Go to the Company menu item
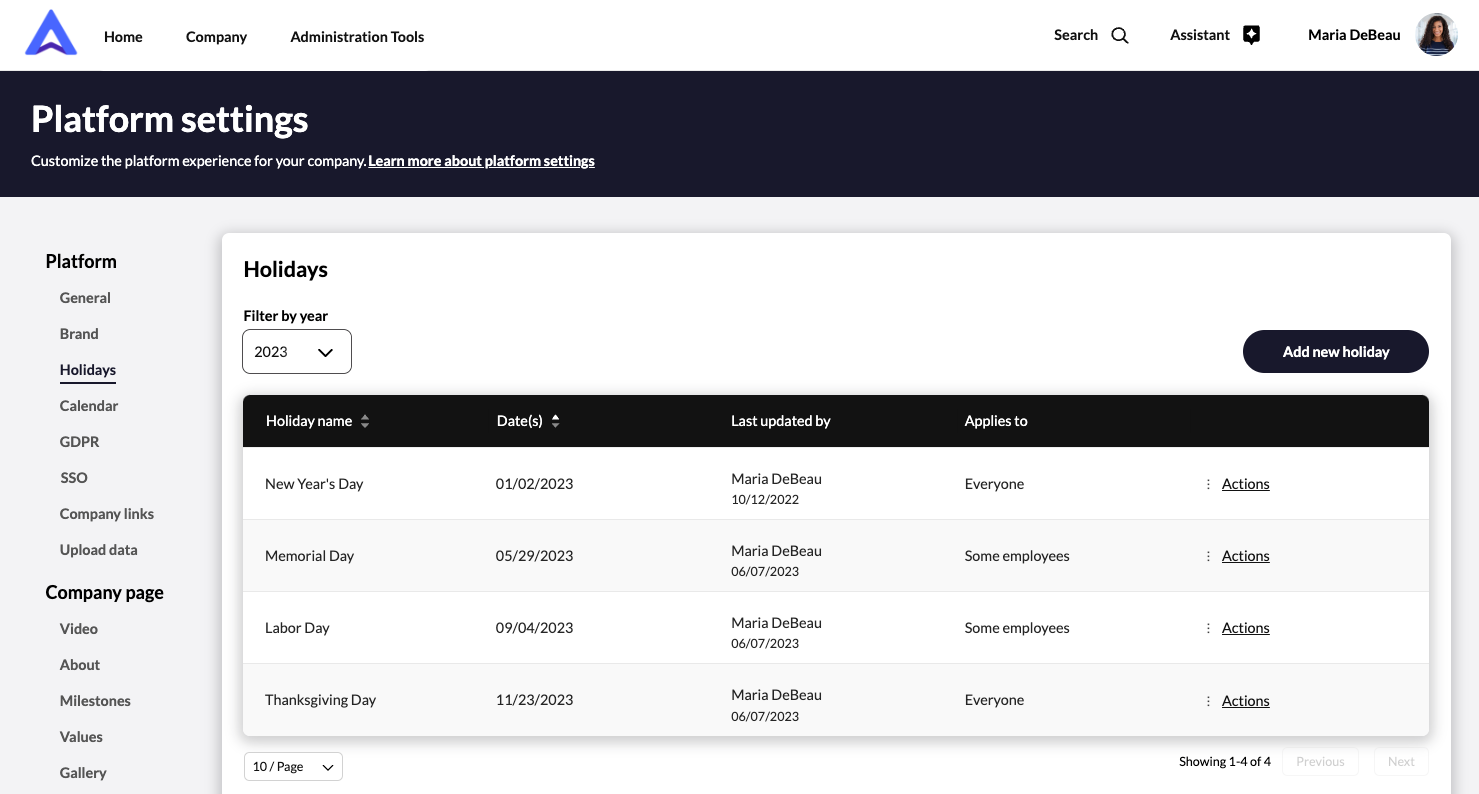1479x794 pixels. coord(216,37)
